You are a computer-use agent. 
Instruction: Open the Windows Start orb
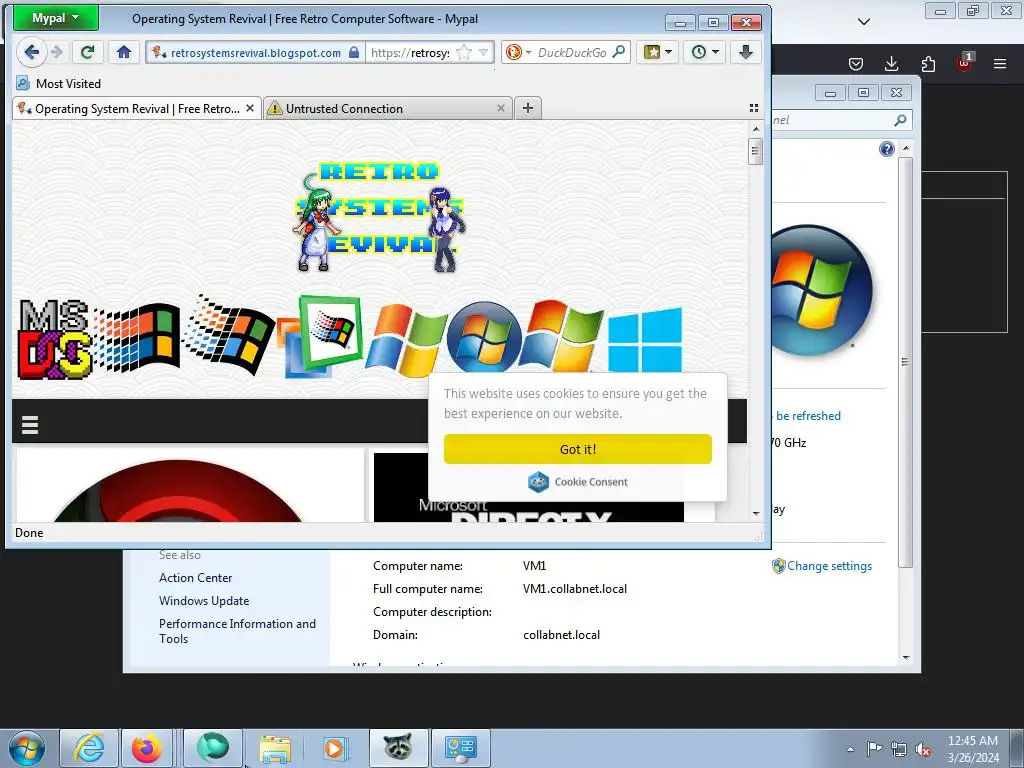pos(27,748)
